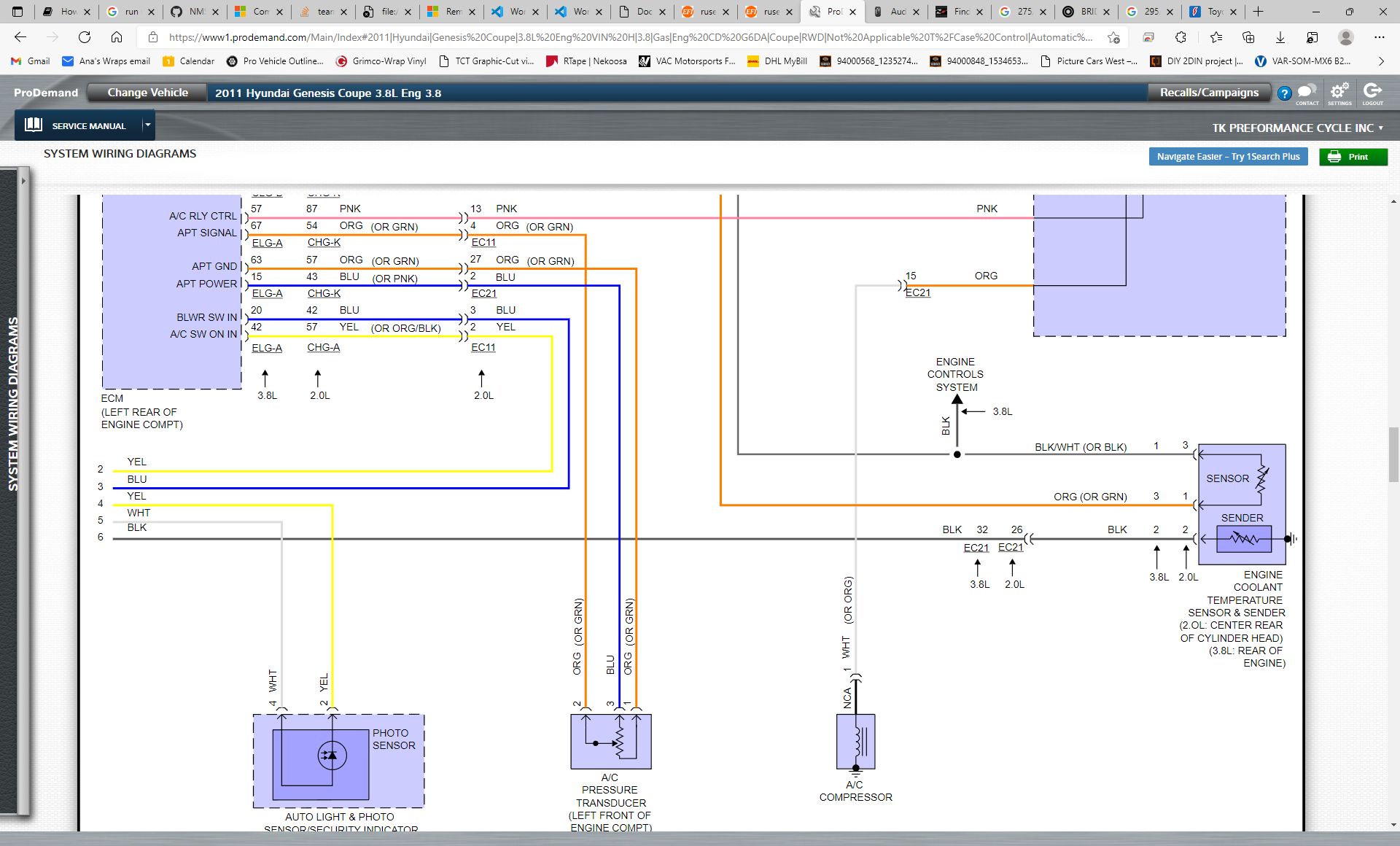Click the address bar URL
Screen dimensions: 1400x846
click(630, 37)
